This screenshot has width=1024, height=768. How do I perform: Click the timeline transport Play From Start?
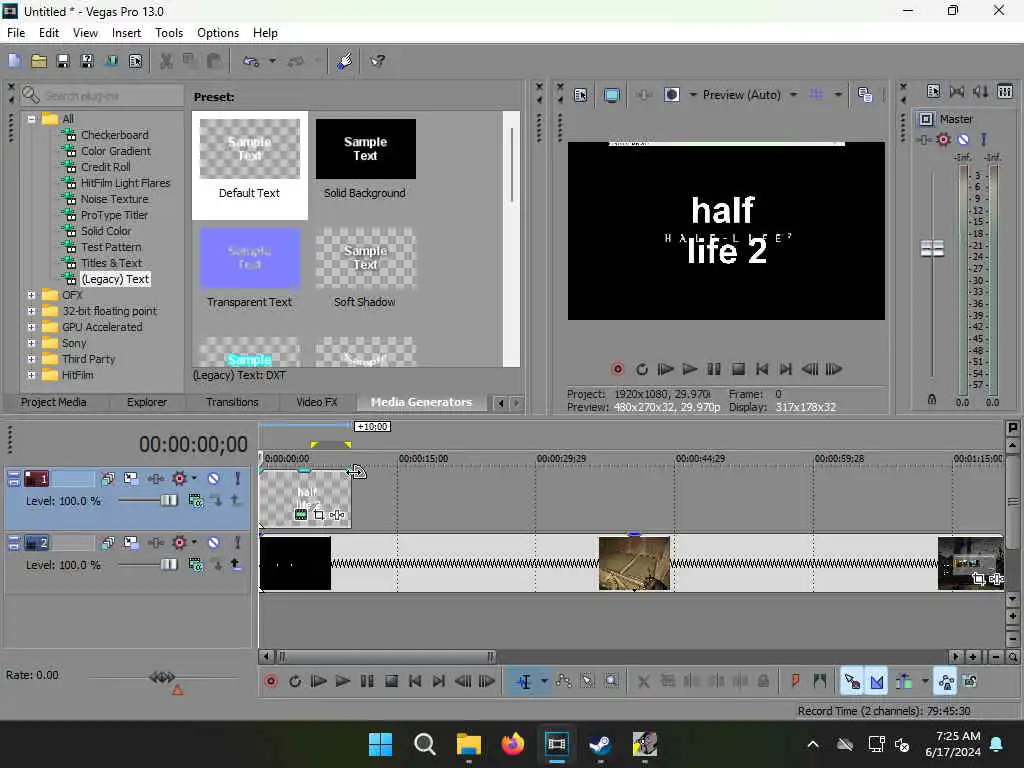[319, 682]
